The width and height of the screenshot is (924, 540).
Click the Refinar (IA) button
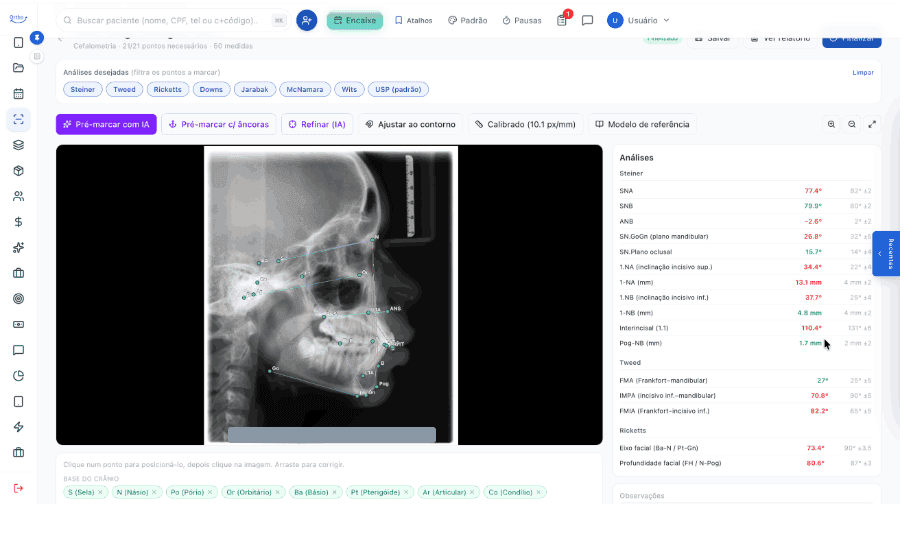[317, 124]
